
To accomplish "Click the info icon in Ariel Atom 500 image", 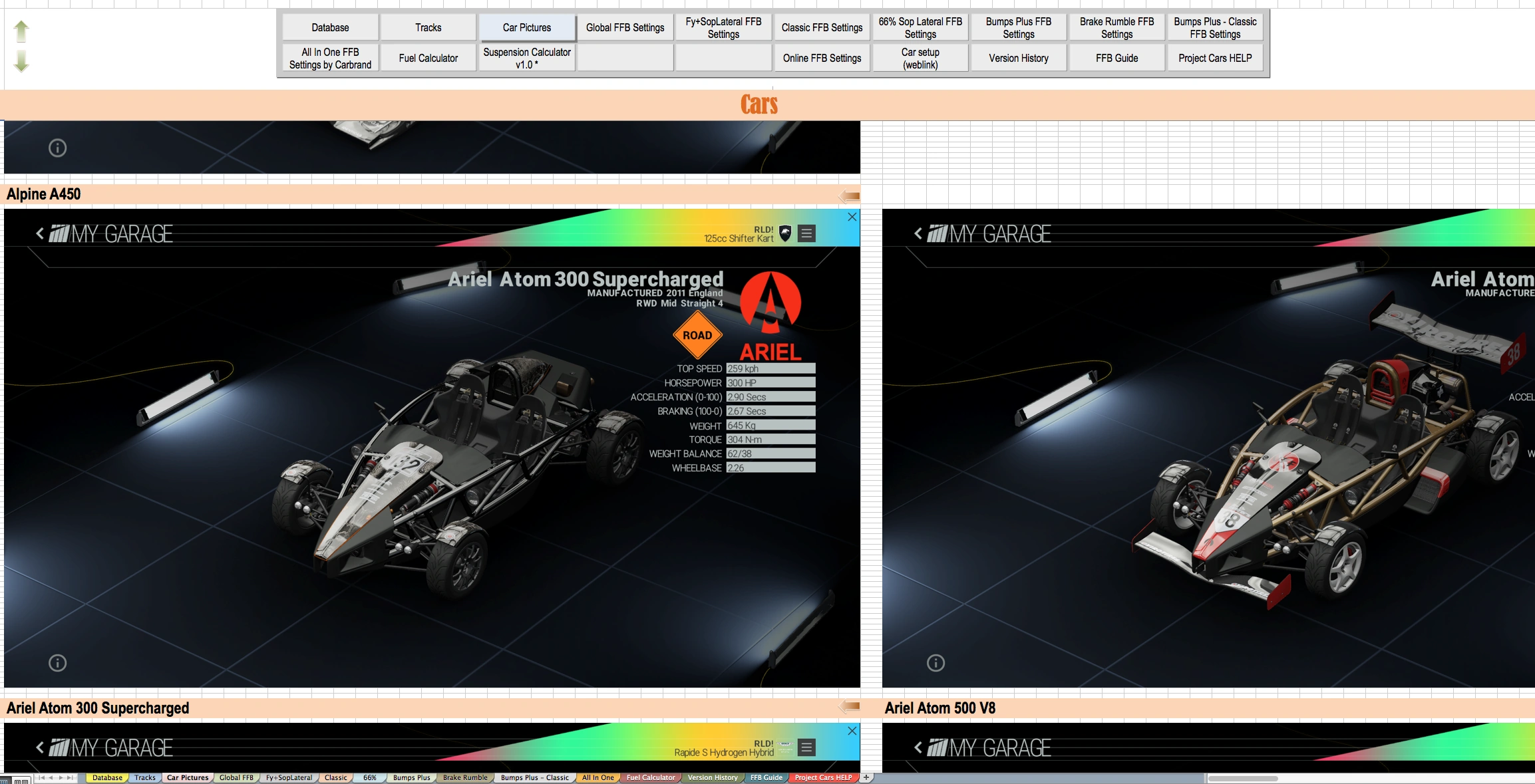I will click(x=936, y=663).
